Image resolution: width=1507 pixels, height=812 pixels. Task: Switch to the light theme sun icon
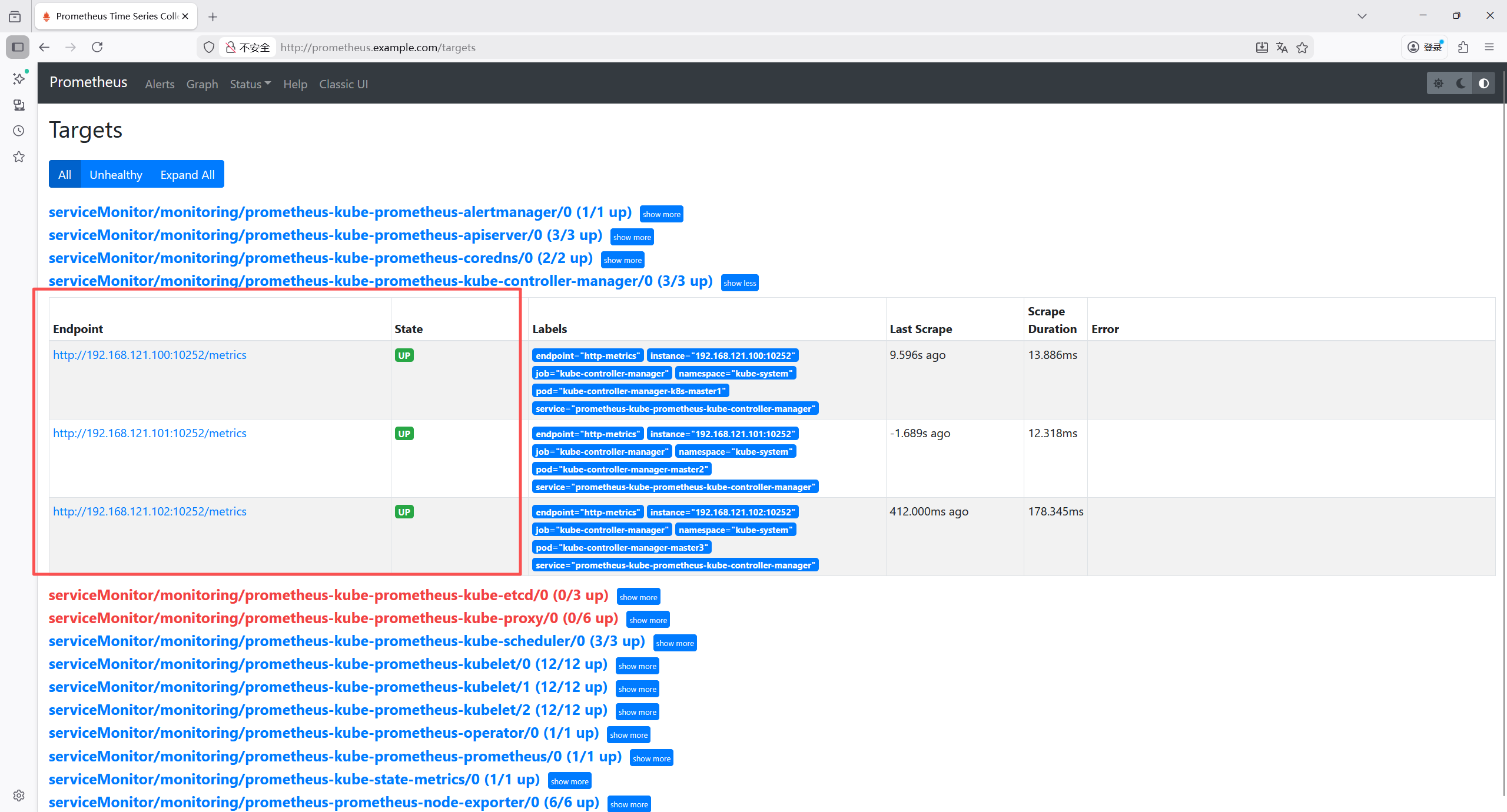1438,84
